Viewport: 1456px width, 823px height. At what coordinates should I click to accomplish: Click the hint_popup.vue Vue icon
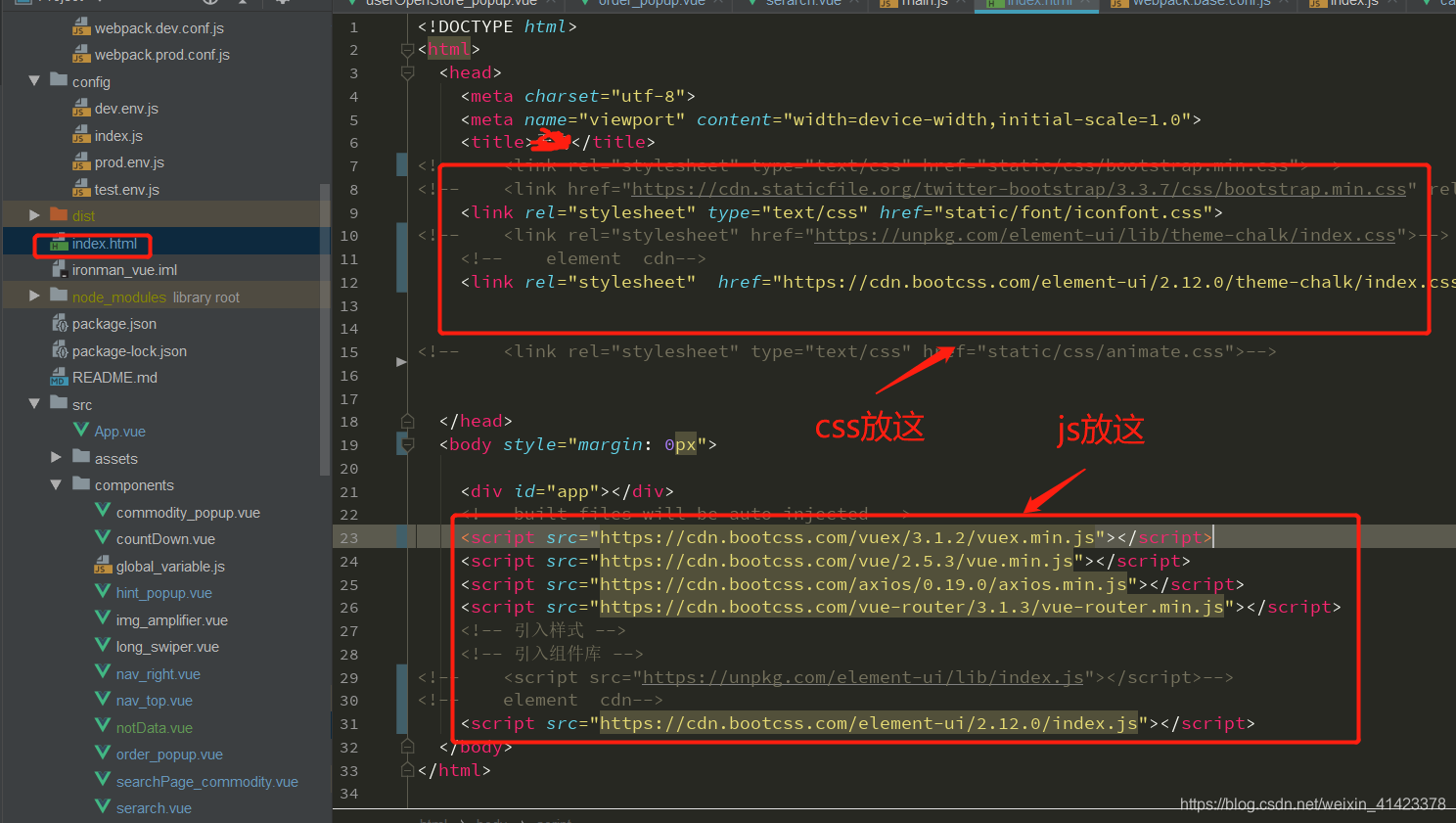(x=103, y=591)
